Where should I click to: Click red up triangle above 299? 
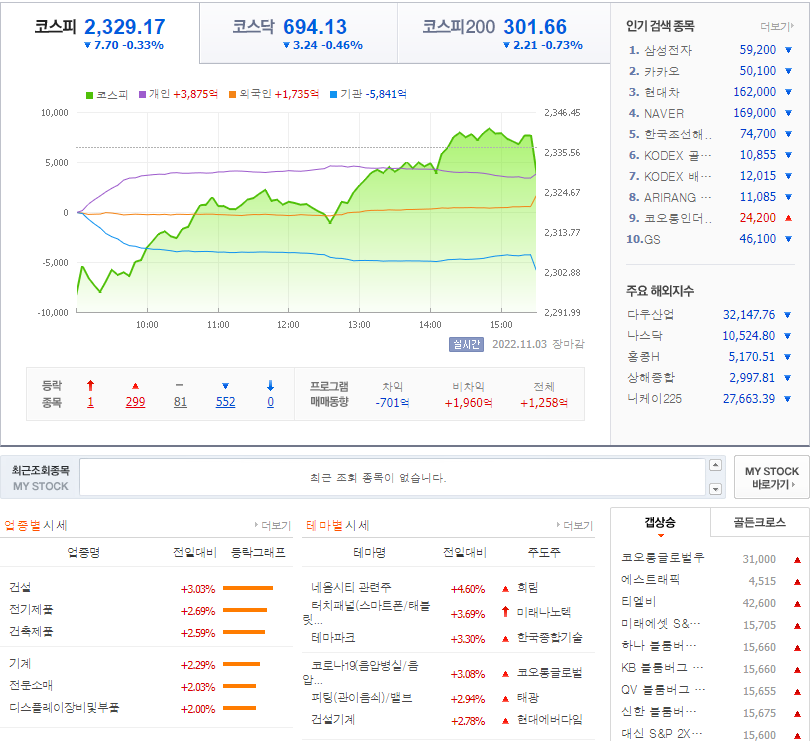point(135,386)
